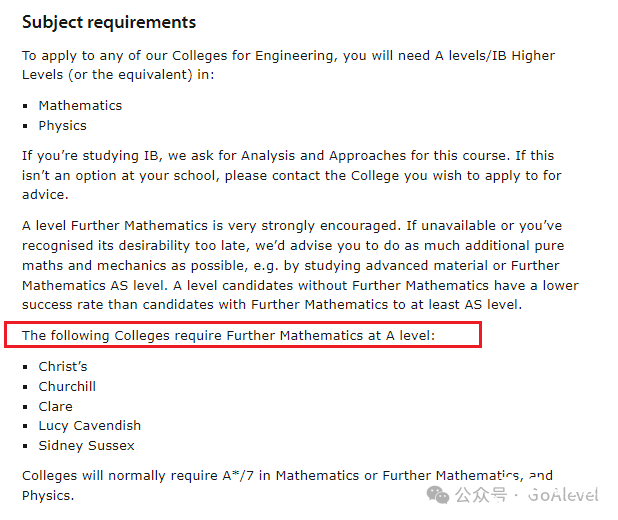The image size is (618, 520).
Task: Click the Mathematics list item
Action: (x=80, y=106)
